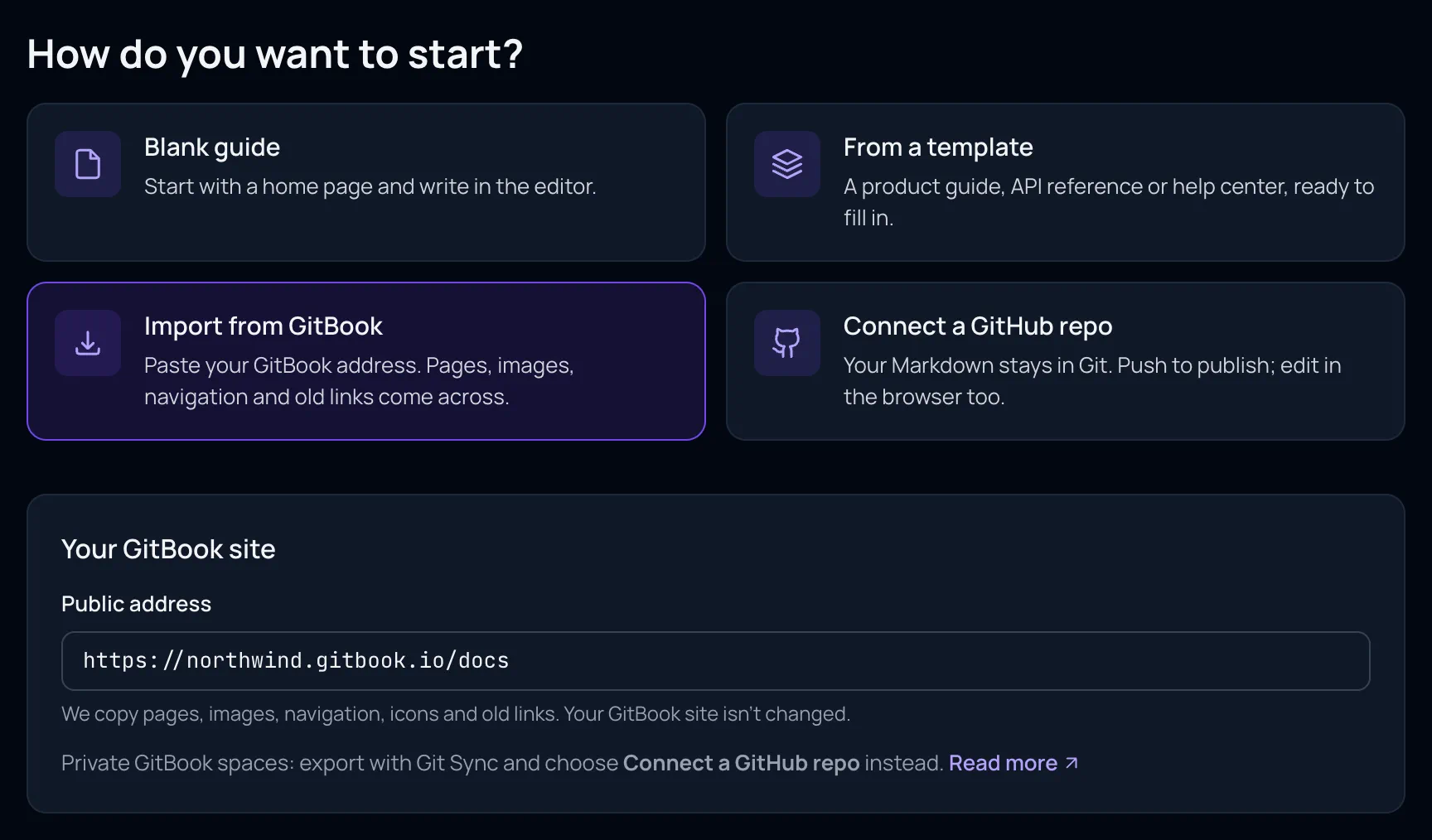
Task: Click 'Paste your GitBook address' description
Action: coord(359,381)
